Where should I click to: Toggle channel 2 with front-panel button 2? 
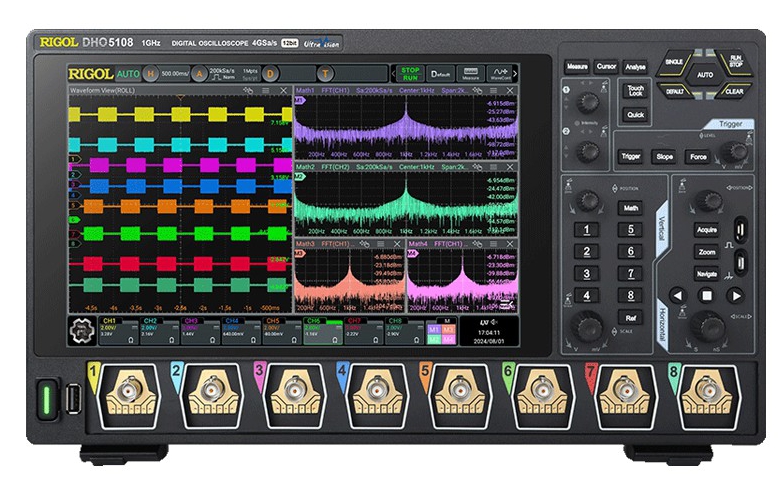click(586, 252)
